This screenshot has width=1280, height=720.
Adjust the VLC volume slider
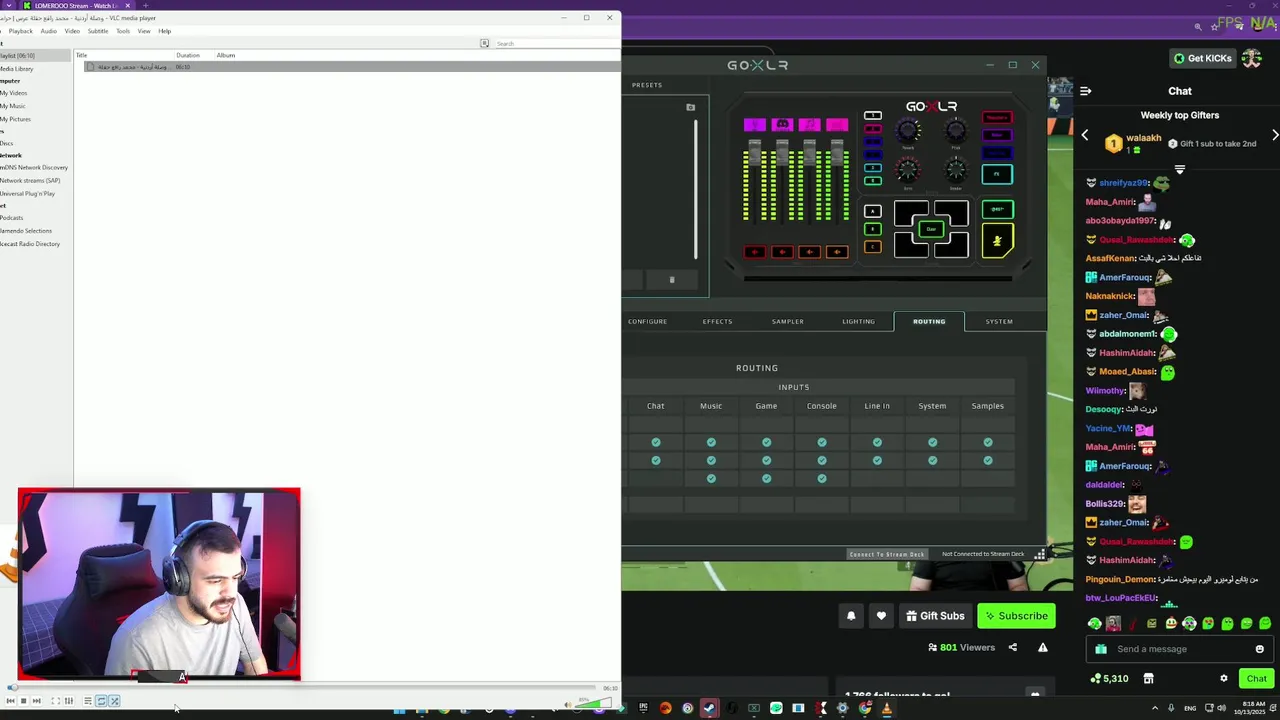[x=593, y=703]
